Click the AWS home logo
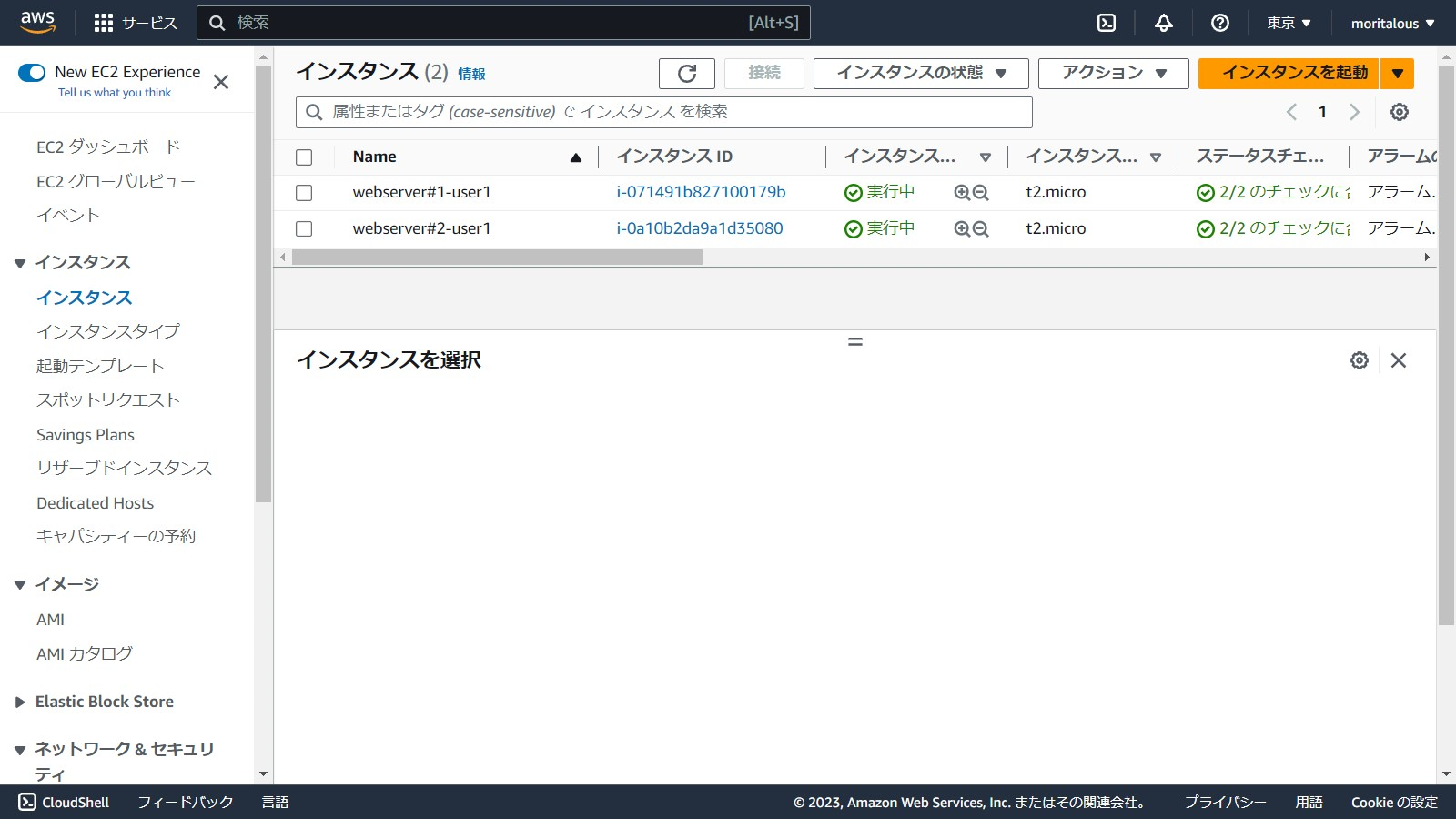The width and height of the screenshot is (1456, 819). pyautogui.click(x=36, y=22)
